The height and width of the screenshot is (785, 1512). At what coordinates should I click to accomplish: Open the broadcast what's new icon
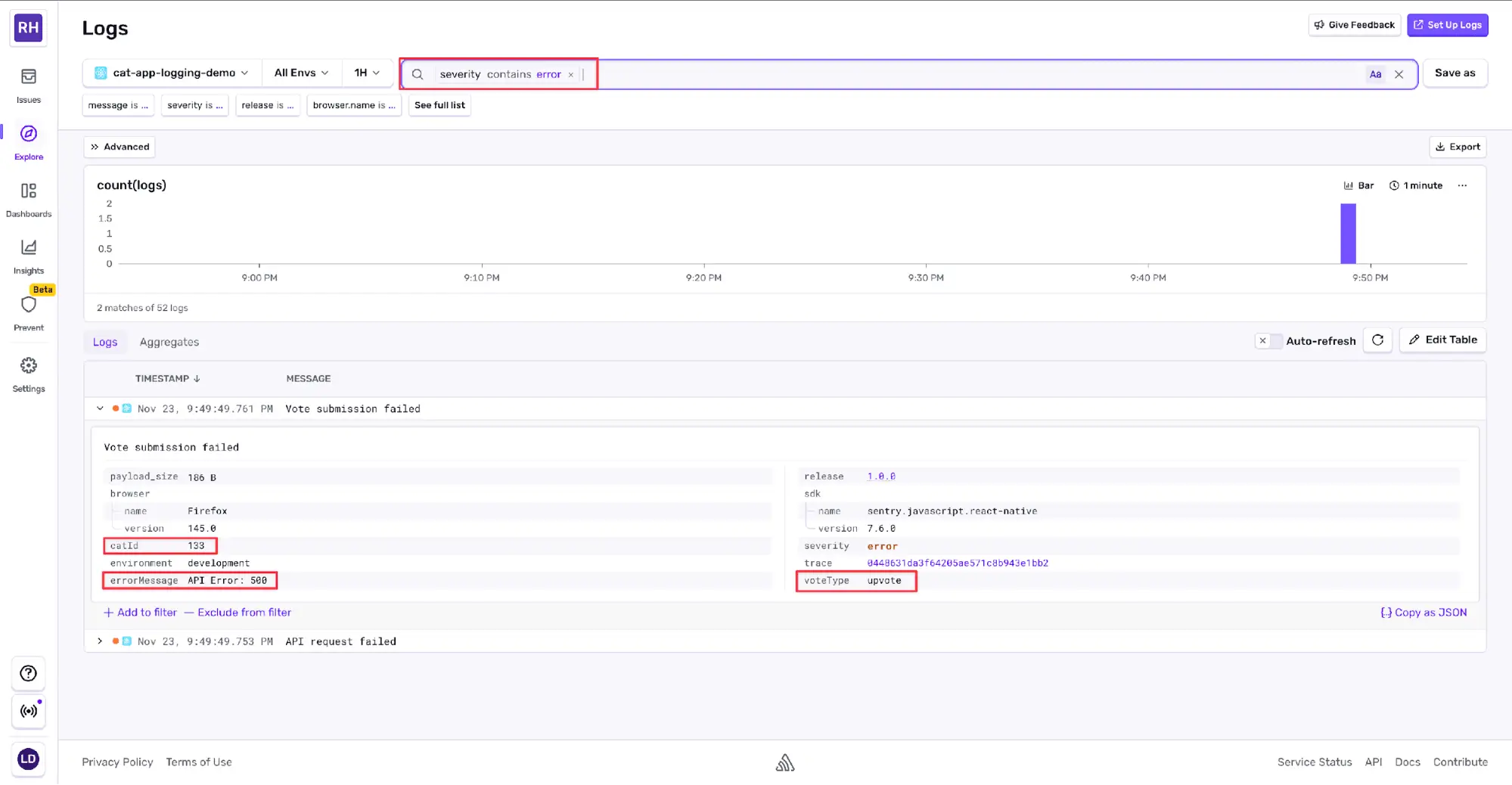point(29,711)
